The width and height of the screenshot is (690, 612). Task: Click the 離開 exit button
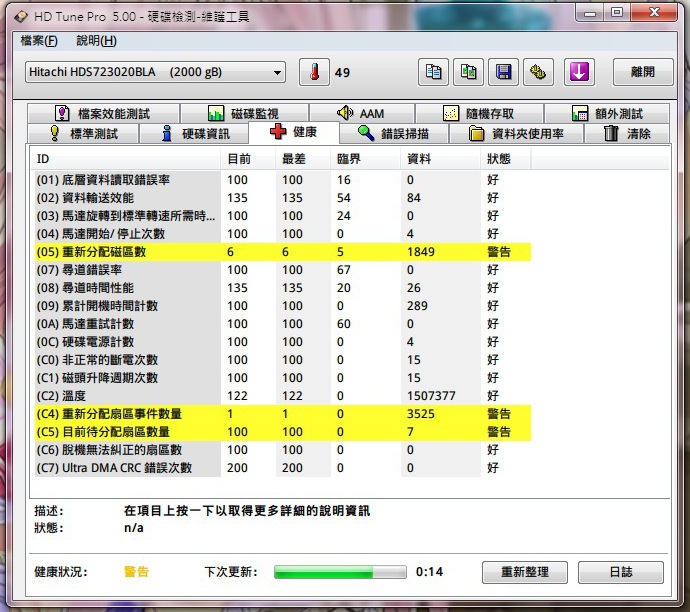(x=643, y=72)
